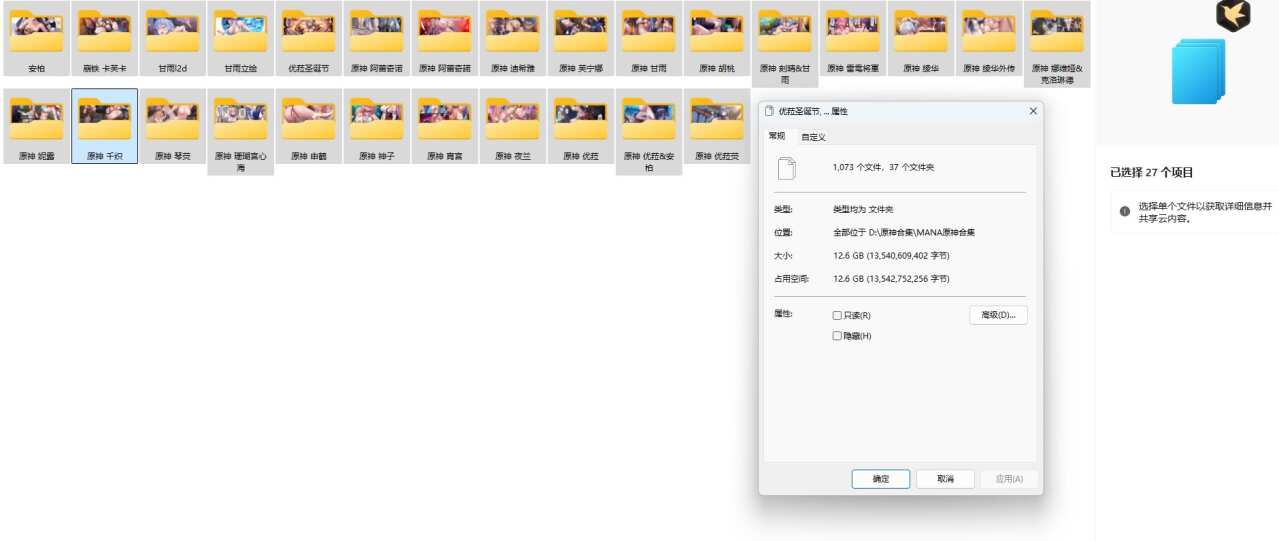Toggle the 隐藏(H) hidden checkbox
Viewport: 1279px width, 541px height.
pos(837,336)
